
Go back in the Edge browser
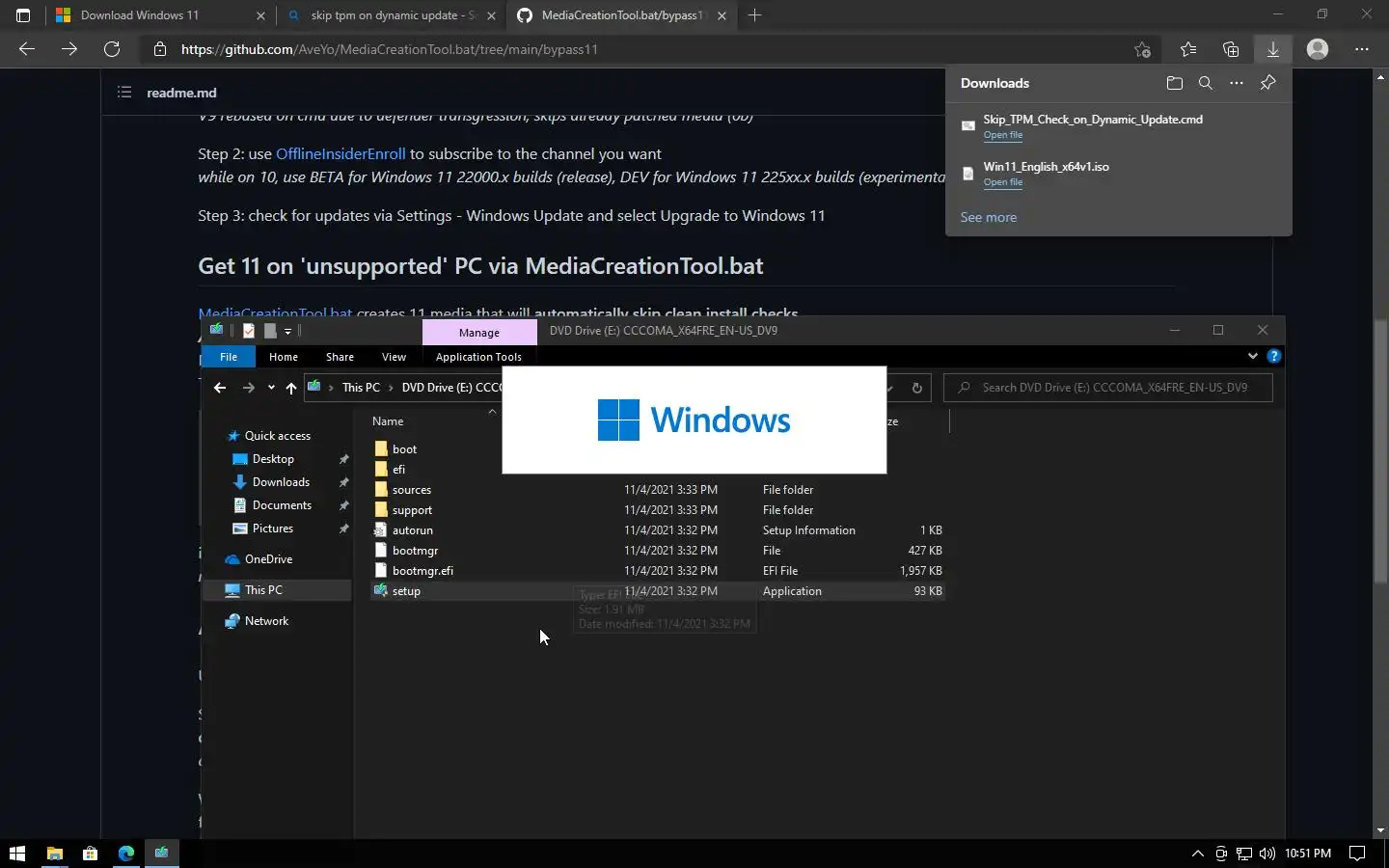(x=27, y=49)
